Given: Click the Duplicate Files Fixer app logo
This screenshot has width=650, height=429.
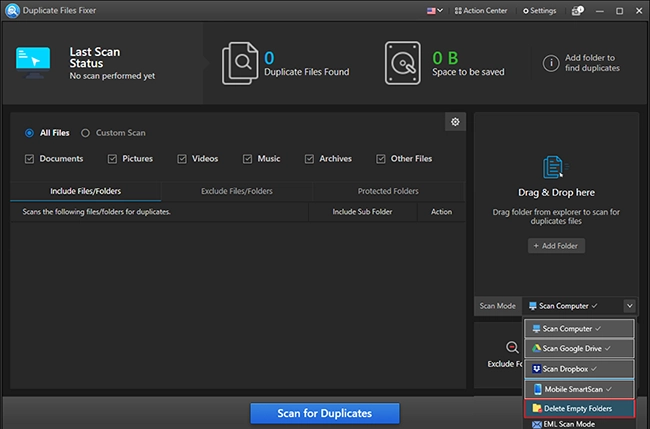Looking at the screenshot, I should pyautogui.click(x=12, y=10).
